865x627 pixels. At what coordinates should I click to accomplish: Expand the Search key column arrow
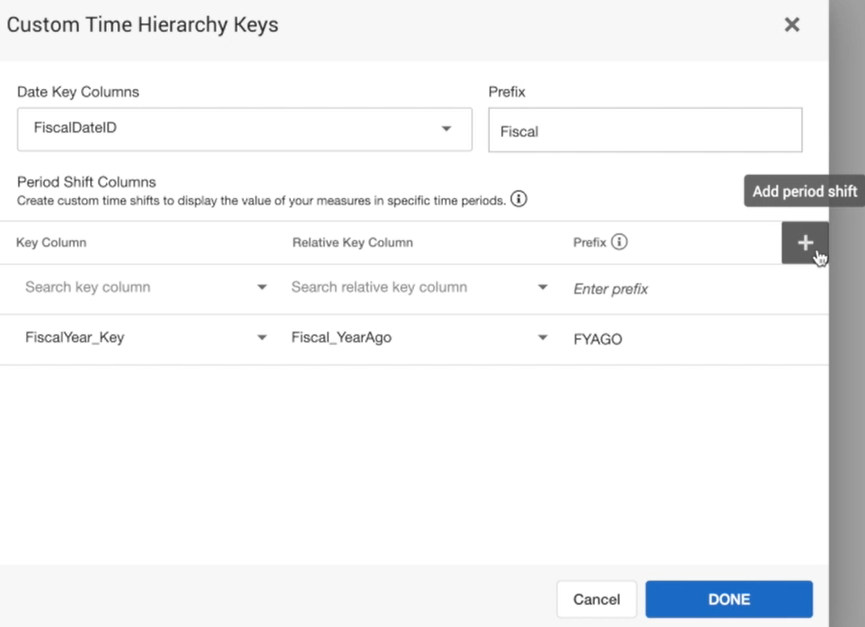coord(262,288)
